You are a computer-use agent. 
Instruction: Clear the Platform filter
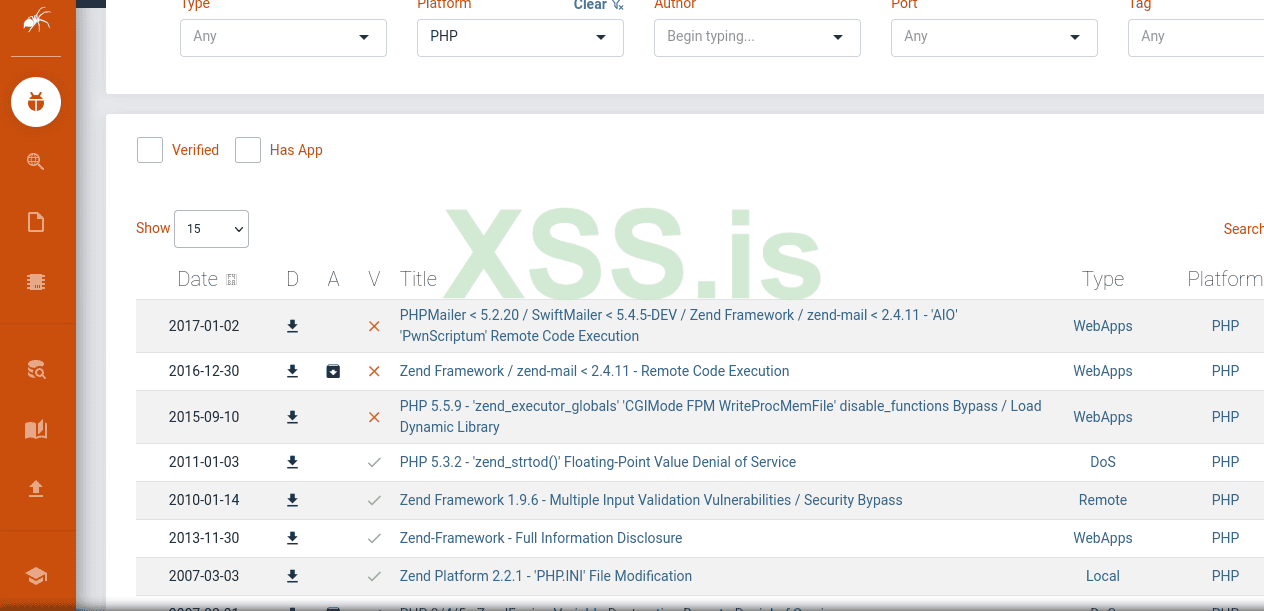coord(598,5)
